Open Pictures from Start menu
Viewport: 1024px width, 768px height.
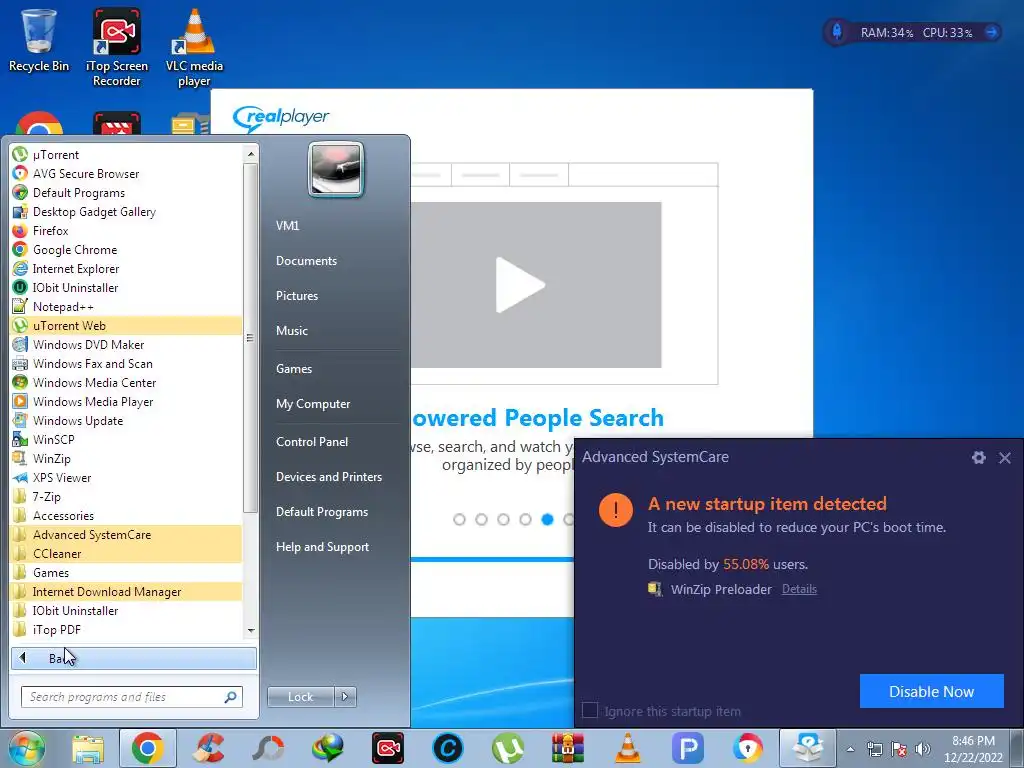[297, 296]
